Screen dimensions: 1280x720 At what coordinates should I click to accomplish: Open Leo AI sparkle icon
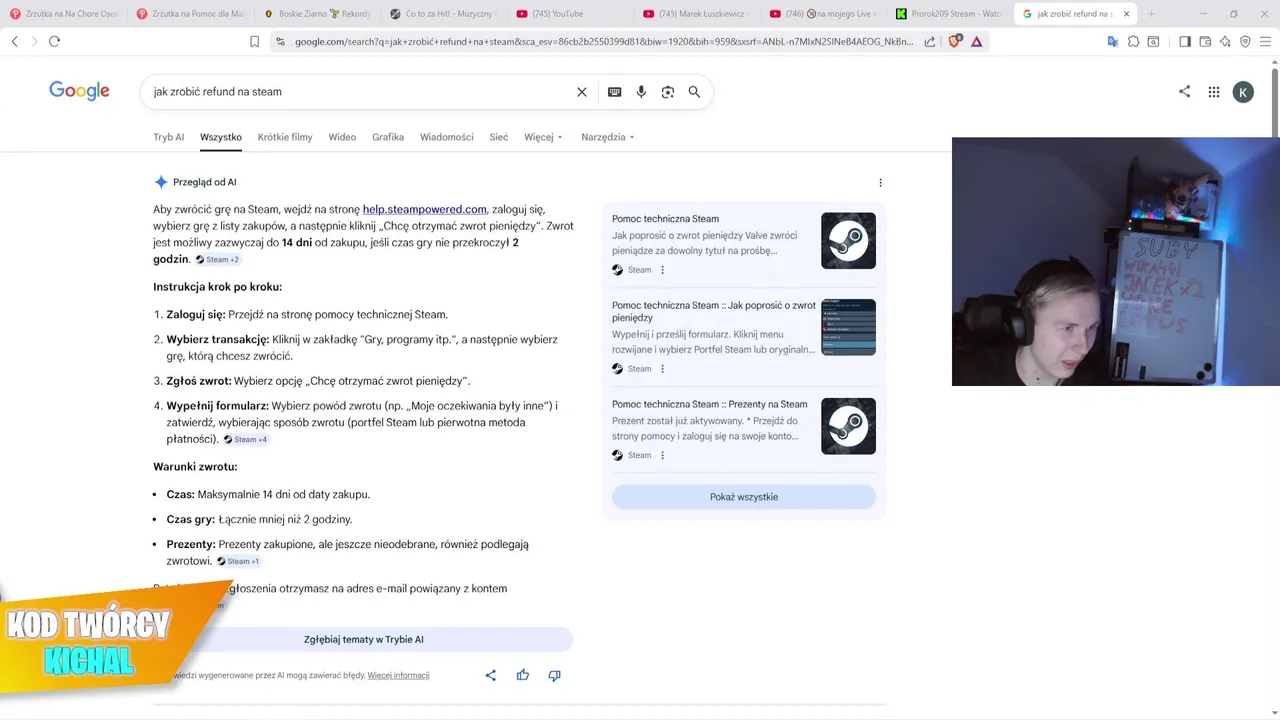(x=1225, y=41)
